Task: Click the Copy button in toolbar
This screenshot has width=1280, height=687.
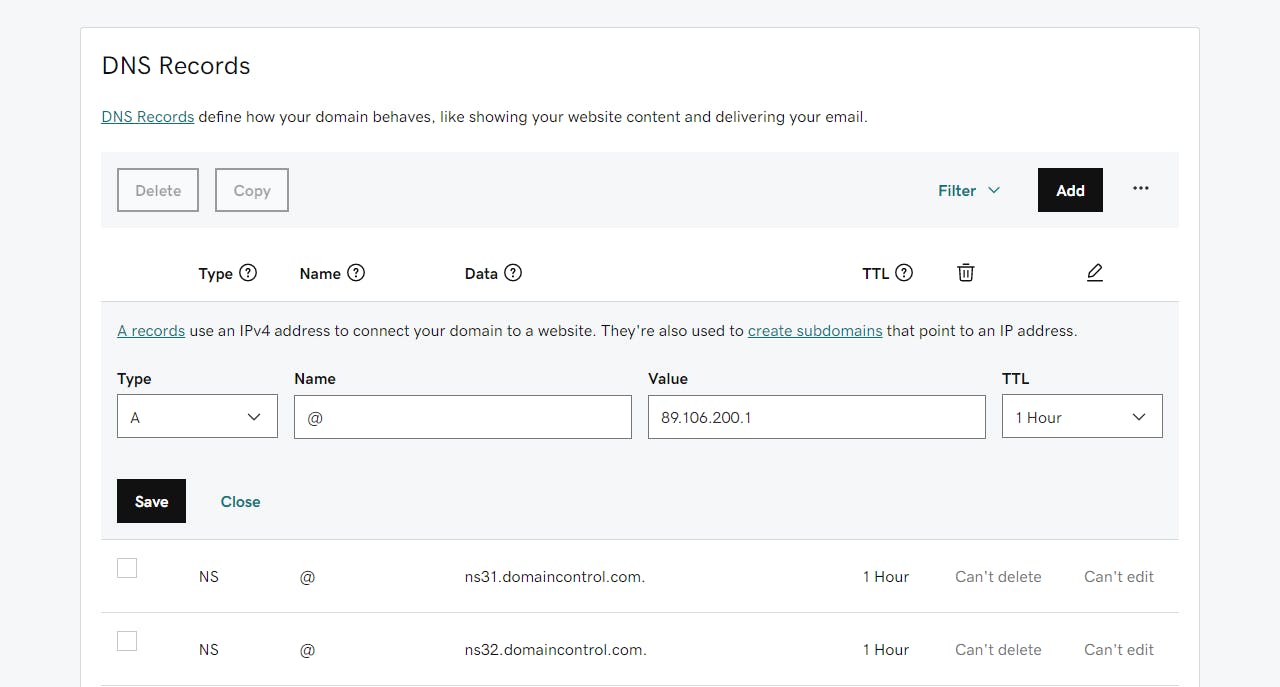Action: coord(252,190)
